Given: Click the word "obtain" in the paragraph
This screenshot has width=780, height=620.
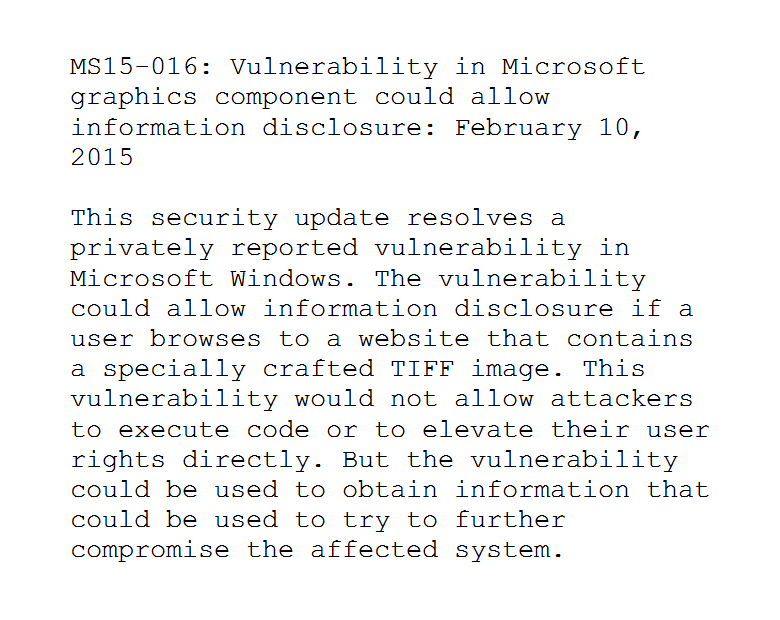Looking at the screenshot, I should pos(390,490).
